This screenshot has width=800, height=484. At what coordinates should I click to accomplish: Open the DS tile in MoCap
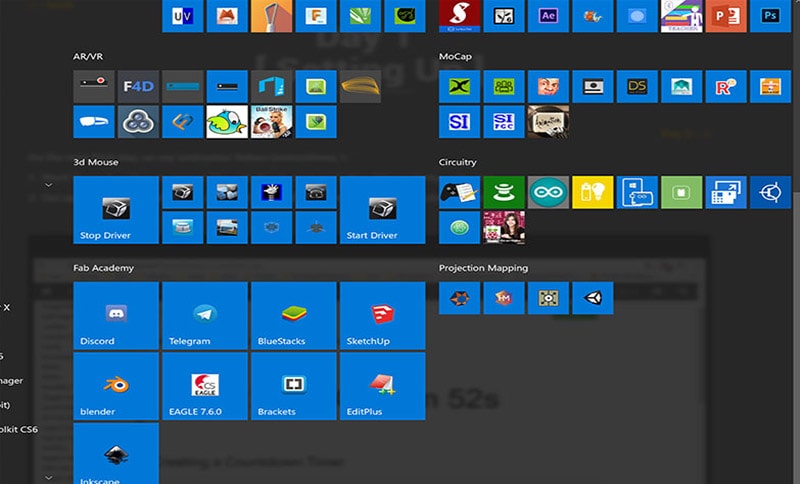point(637,87)
